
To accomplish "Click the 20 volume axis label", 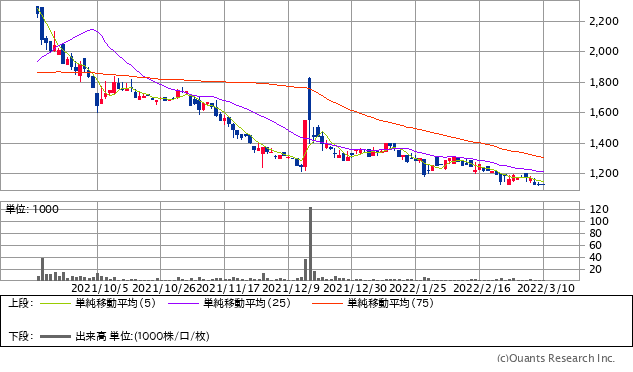I will pos(595,269).
